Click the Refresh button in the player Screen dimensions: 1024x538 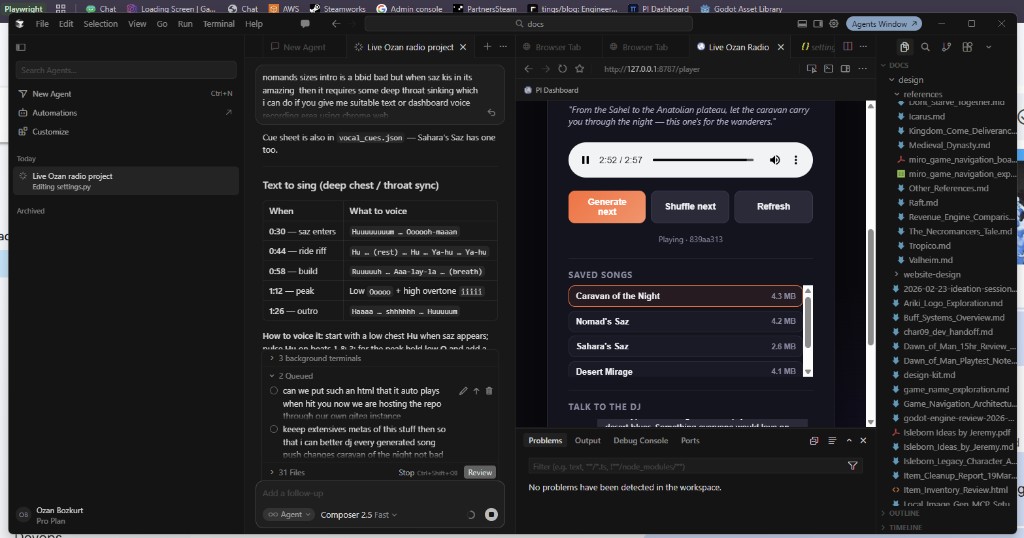pyautogui.click(x=773, y=206)
